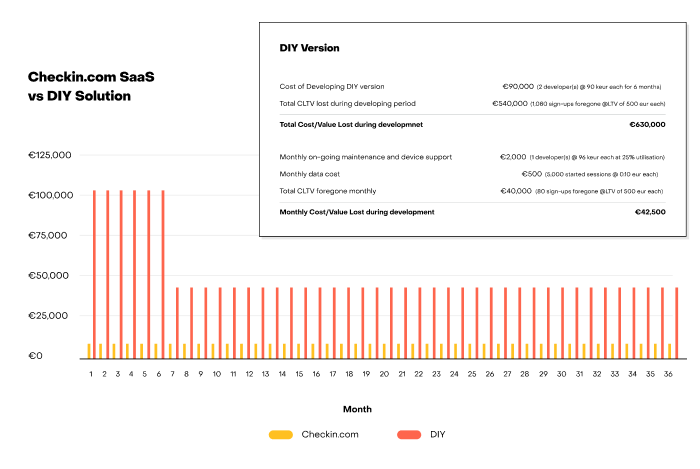Click the red DIY bar for month 12
This screenshot has height=469, width=700.
(x=249, y=323)
